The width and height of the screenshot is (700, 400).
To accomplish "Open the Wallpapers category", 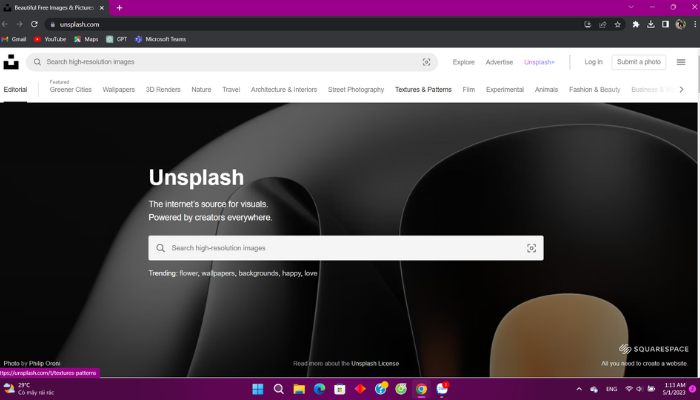I will (x=119, y=90).
